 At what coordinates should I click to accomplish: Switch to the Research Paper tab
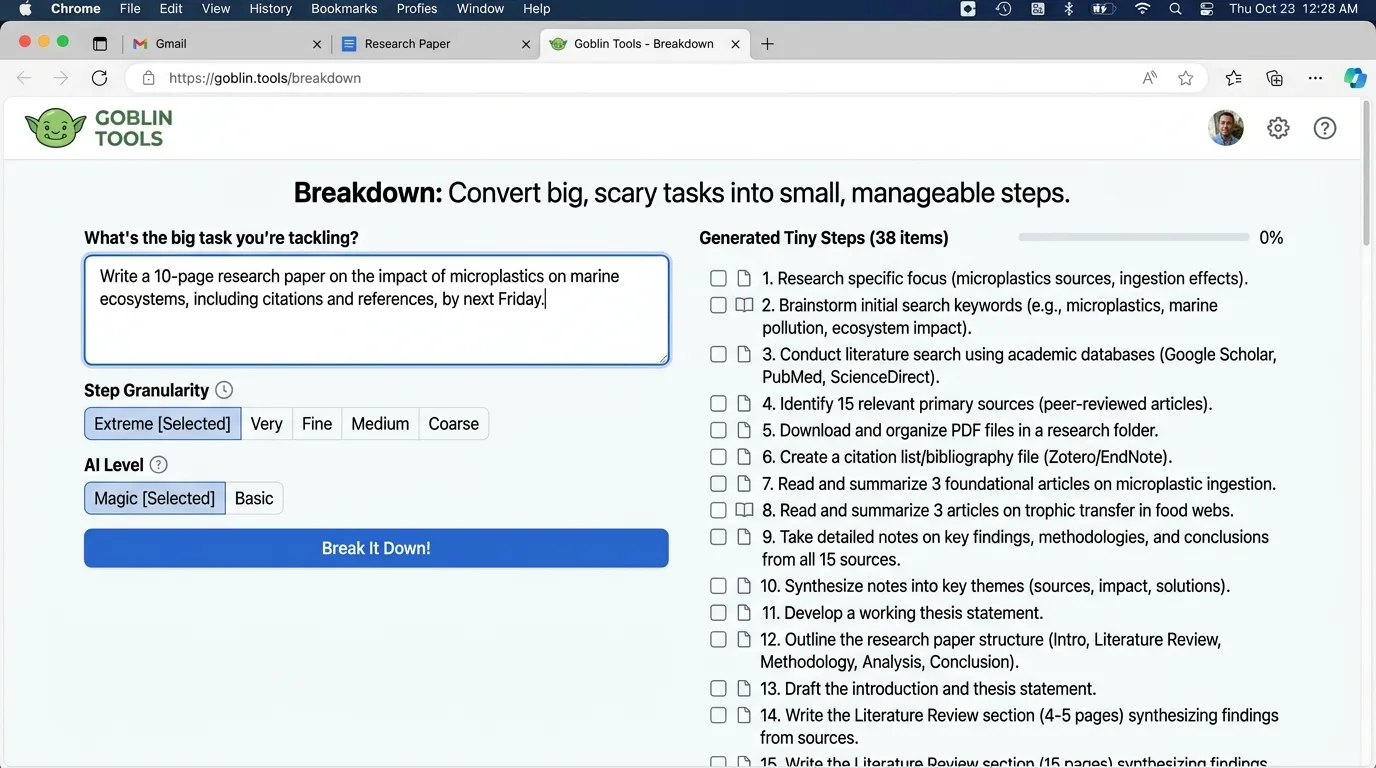click(x=435, y=44)
